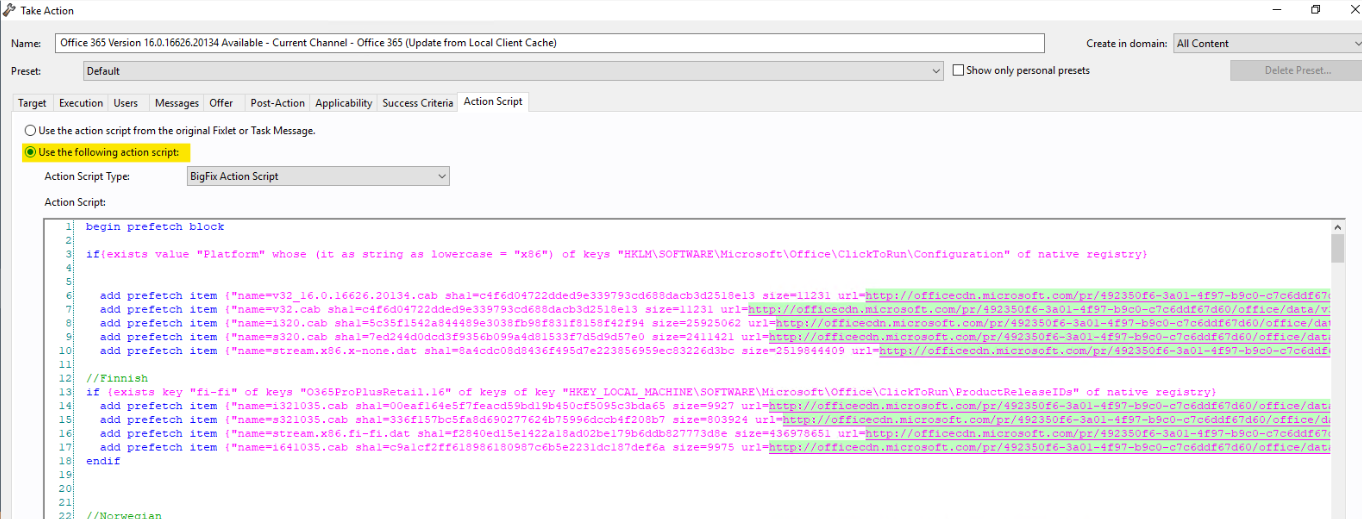Viewport: 1362px width, 519px height.
Task: Open the Preset dropdown set to Default
Action: (x=513, y=71)
